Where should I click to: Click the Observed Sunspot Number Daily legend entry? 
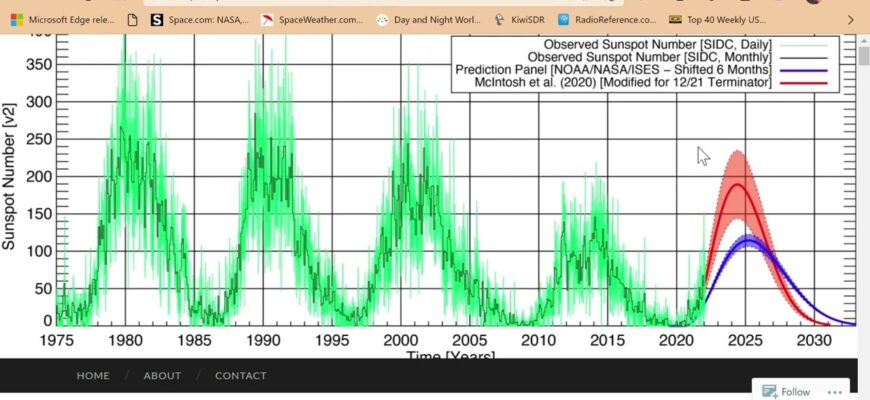point(660,45)
